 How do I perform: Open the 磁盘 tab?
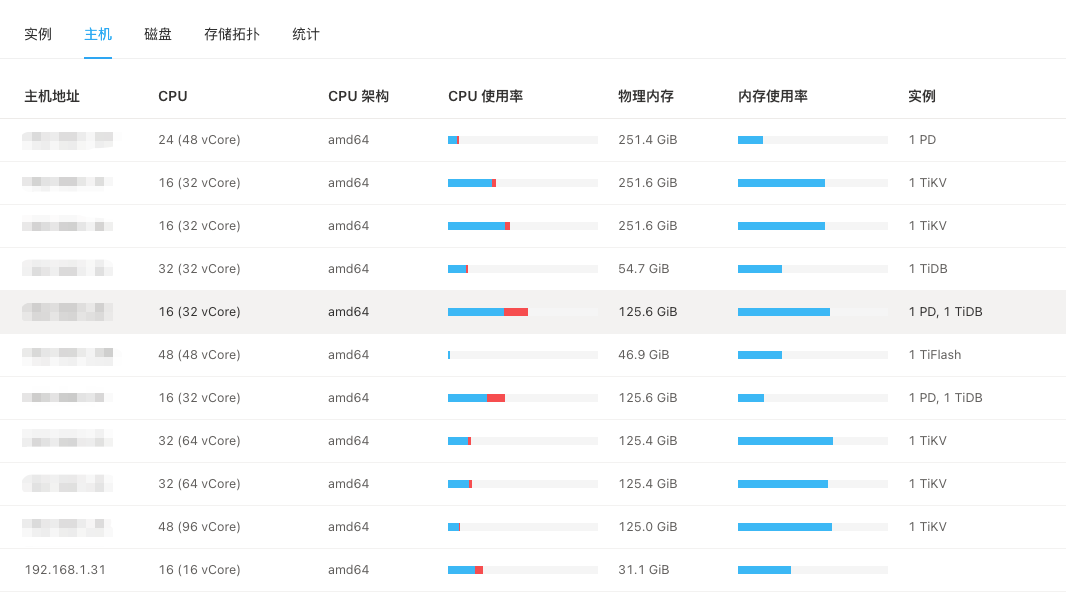click(x=158, y=34)
